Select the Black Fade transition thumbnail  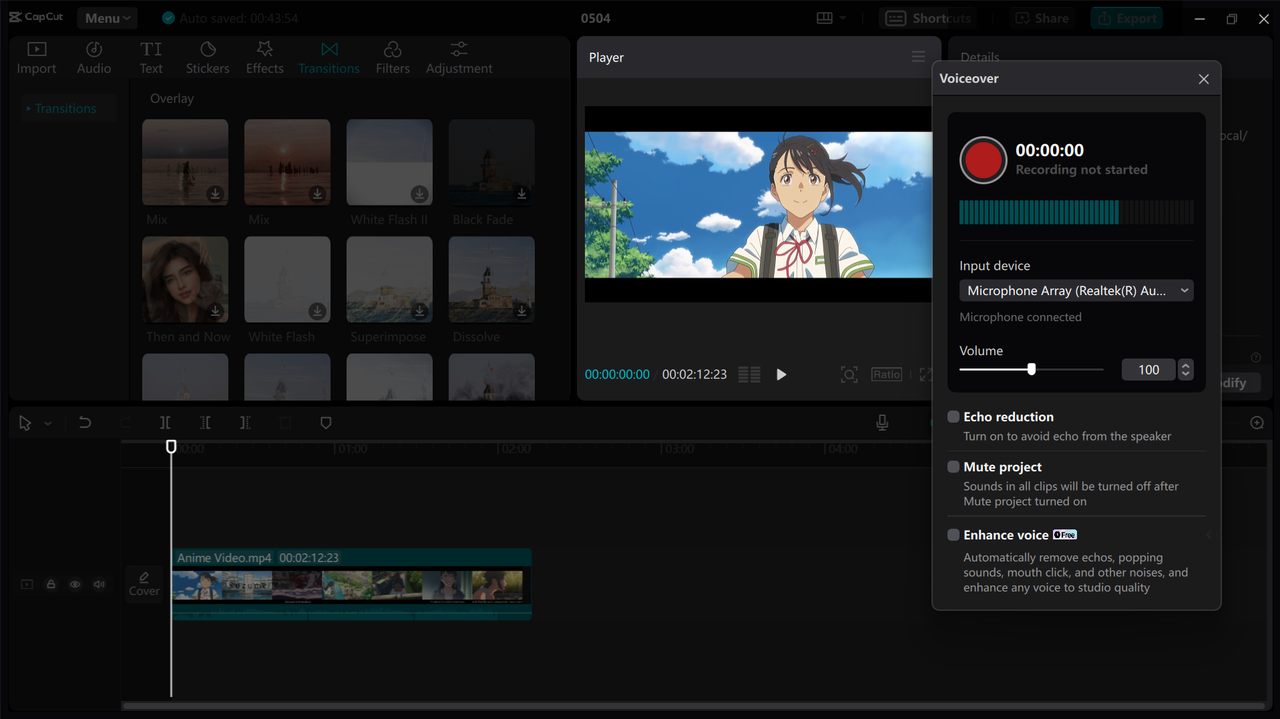point(491,163)
